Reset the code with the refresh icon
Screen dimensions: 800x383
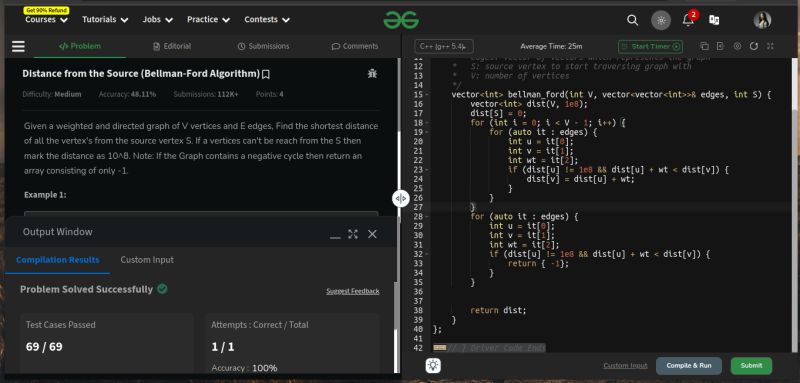[x=754, y=46]
